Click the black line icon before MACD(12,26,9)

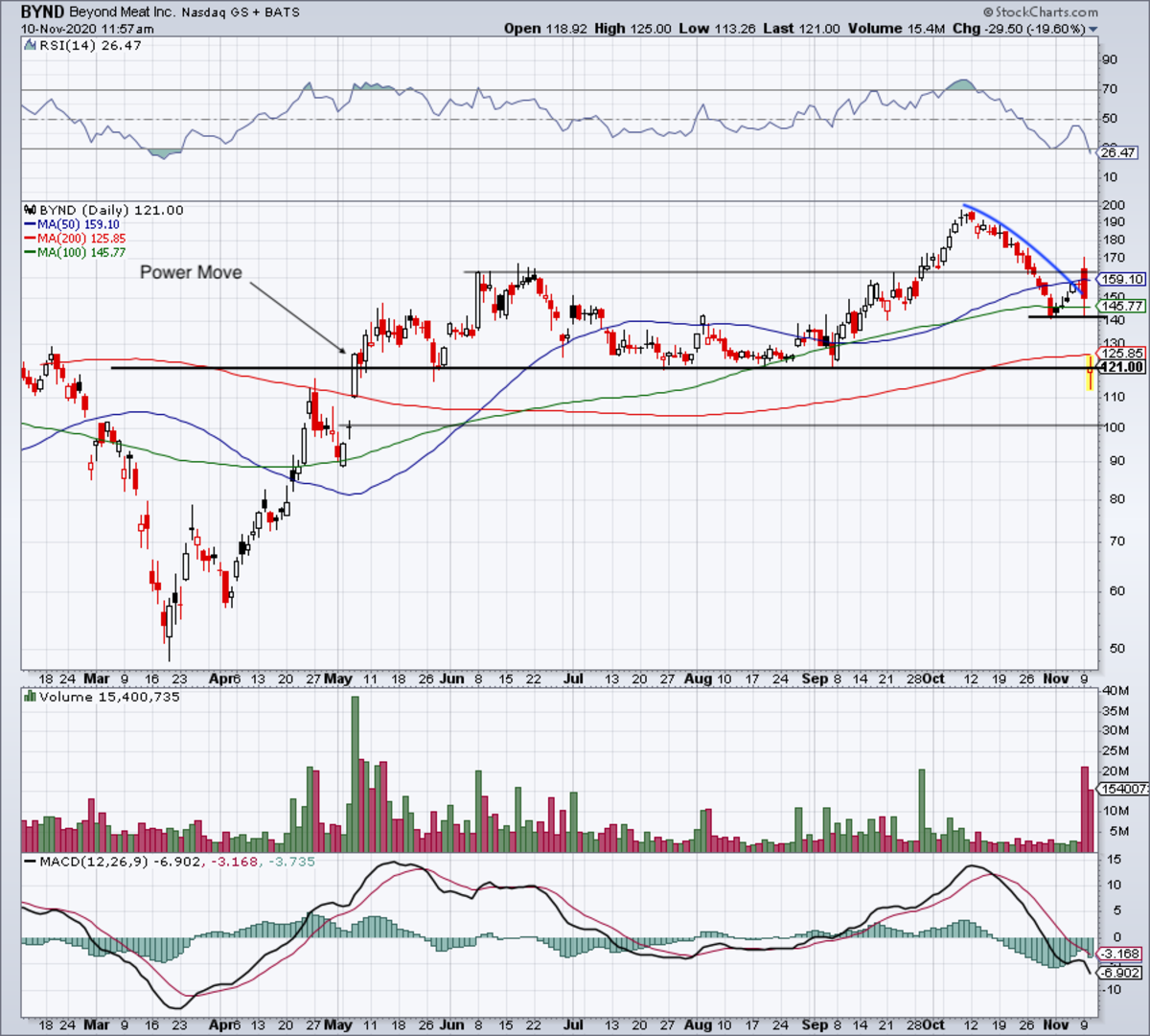tap(30, 862)
